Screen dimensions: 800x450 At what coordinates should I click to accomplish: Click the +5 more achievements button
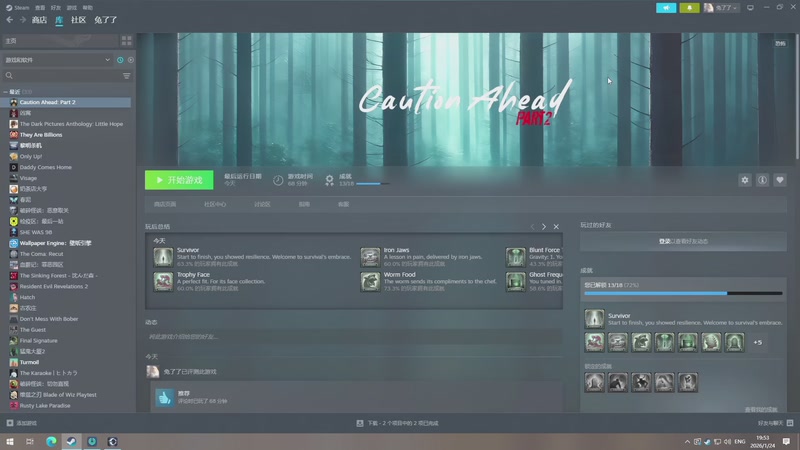[x=758, y=342]
